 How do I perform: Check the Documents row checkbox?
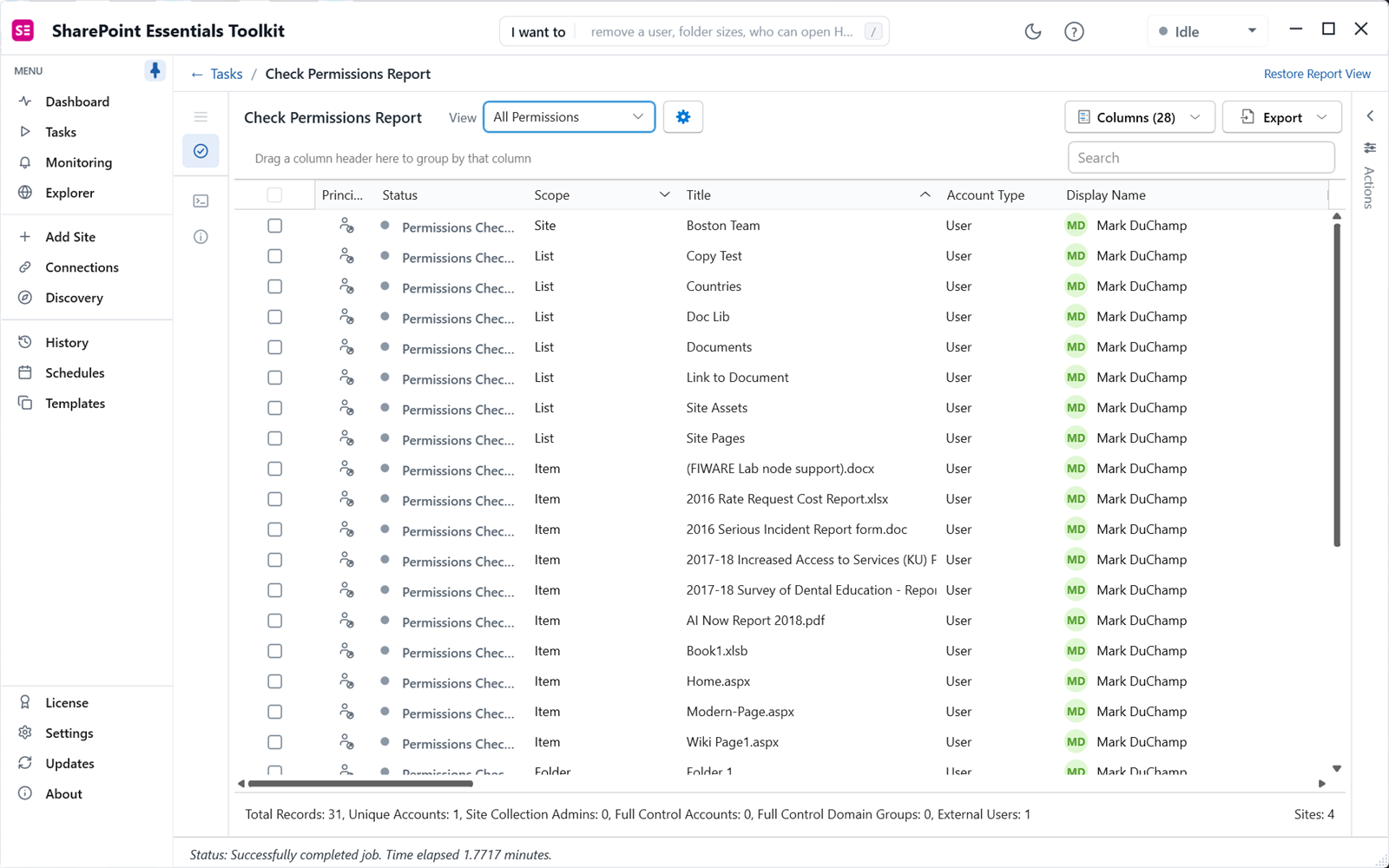pyautogui.click(x=274, y=347)
